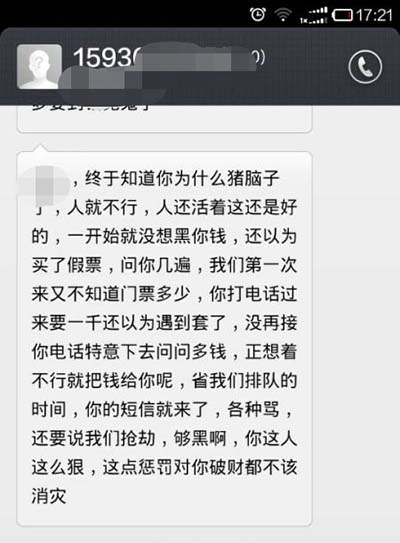400x543 pixels.
Task: Tap the line beginning 买了假票
Action: click(165, 265)
